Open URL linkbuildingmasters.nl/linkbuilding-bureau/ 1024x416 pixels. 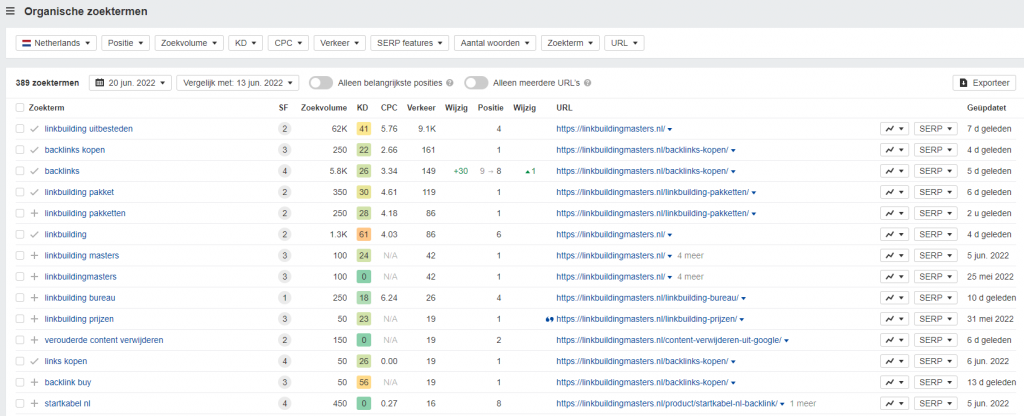[x=647, y=298]
